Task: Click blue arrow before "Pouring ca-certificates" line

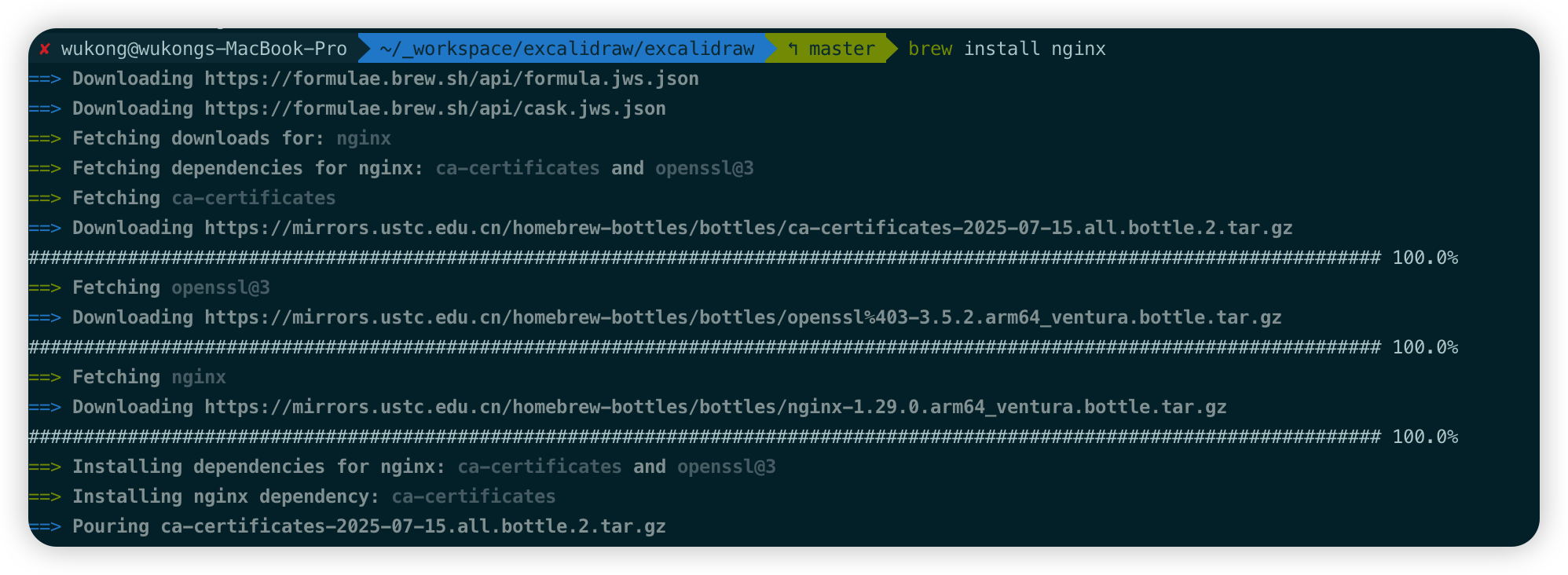Action: pyautogui.click(x=45, y=526)
